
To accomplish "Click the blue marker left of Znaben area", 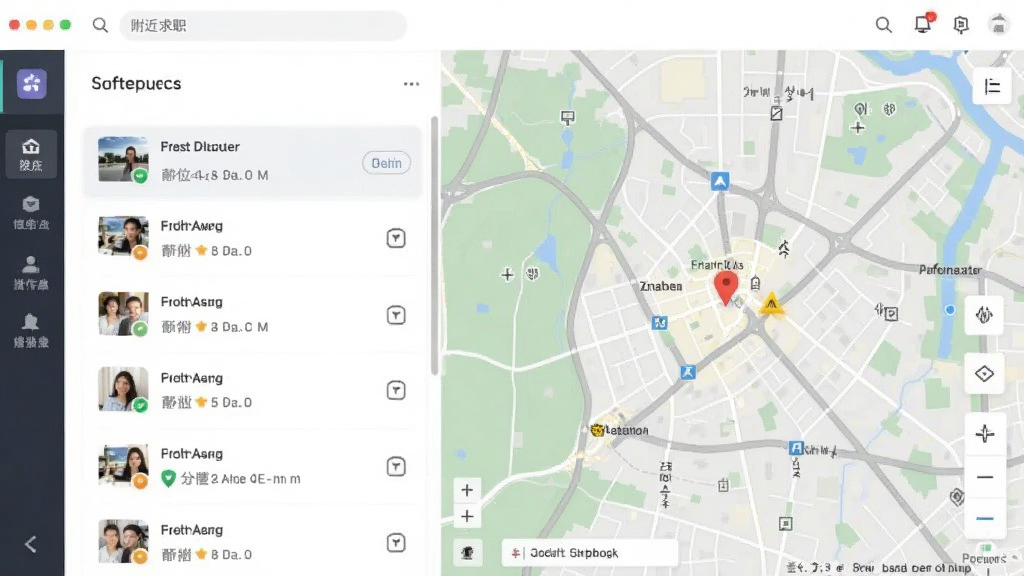I will [660, 323].
